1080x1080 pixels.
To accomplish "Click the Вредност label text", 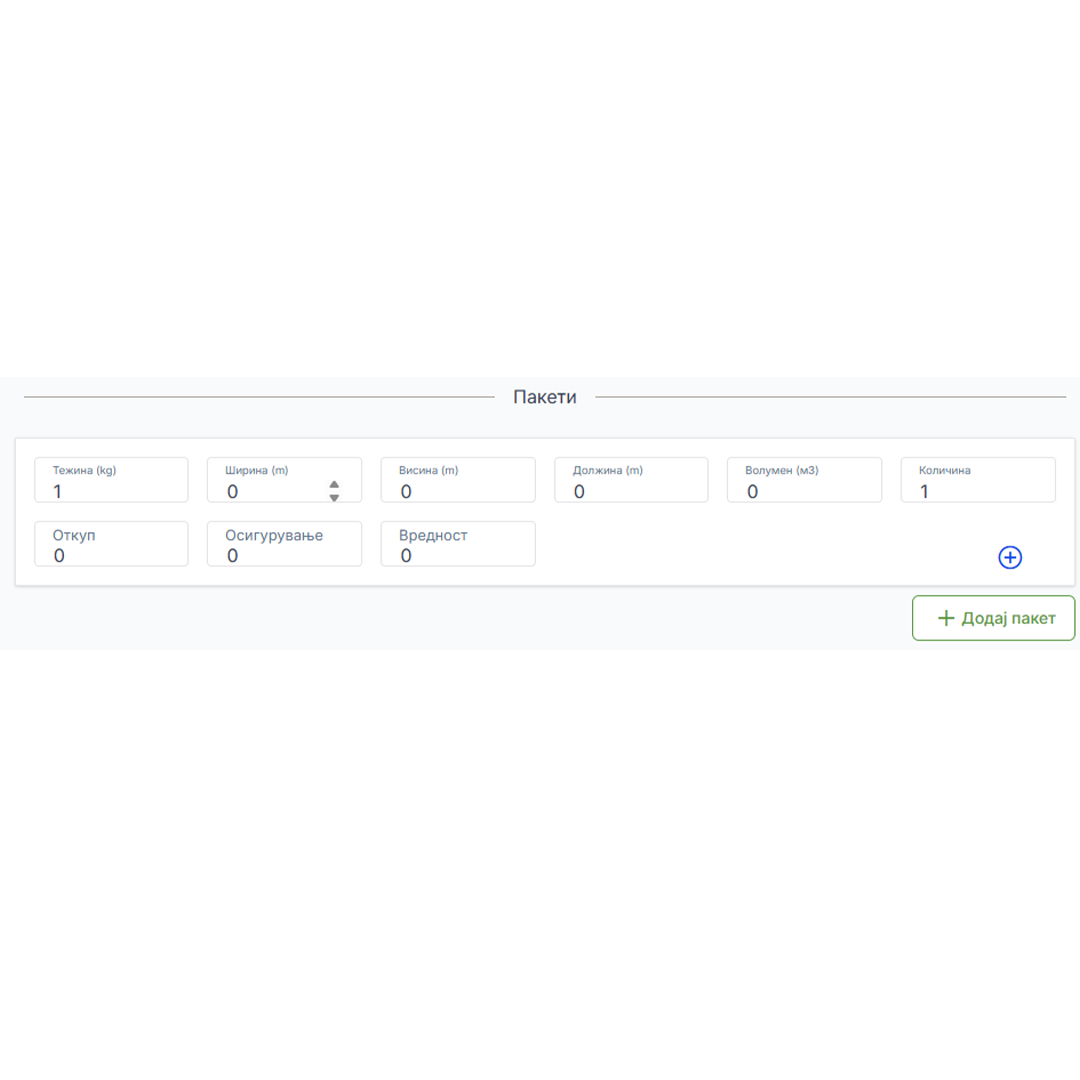I will point(433,535).
